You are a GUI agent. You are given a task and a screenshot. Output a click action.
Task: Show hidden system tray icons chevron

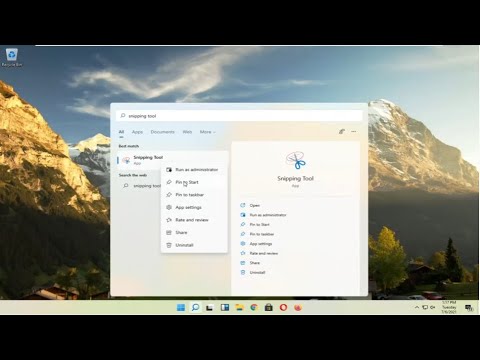tap(417, 307)
